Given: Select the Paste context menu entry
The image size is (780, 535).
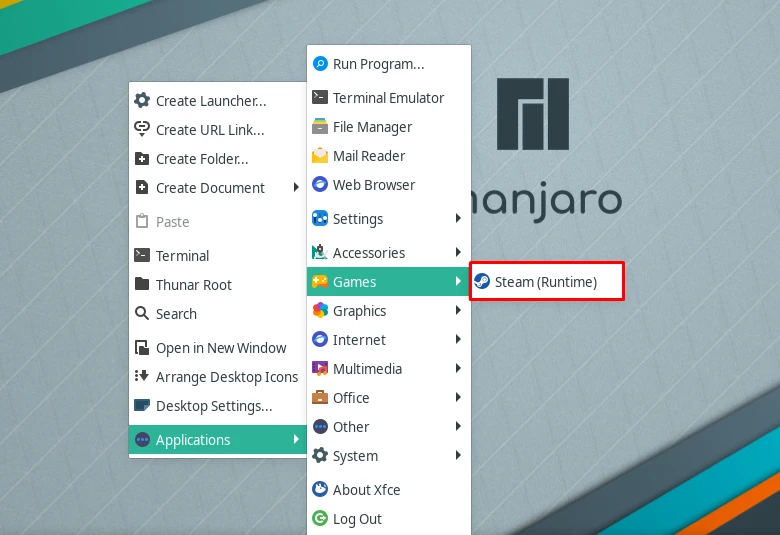Looking at the screenshot, I should point(218,221).
